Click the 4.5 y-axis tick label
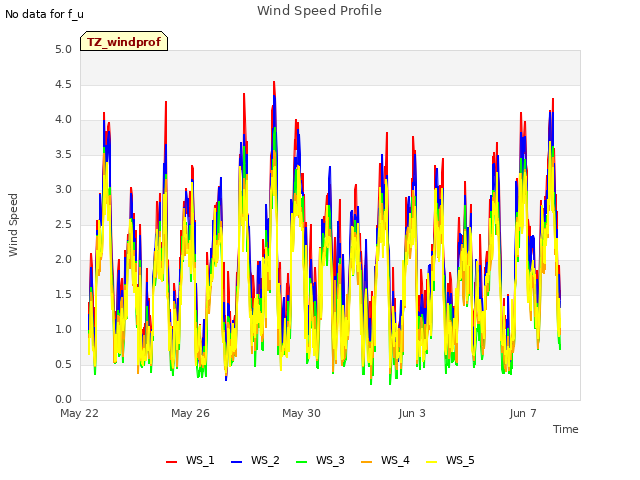The image size is (640, 480). (63, 84)
